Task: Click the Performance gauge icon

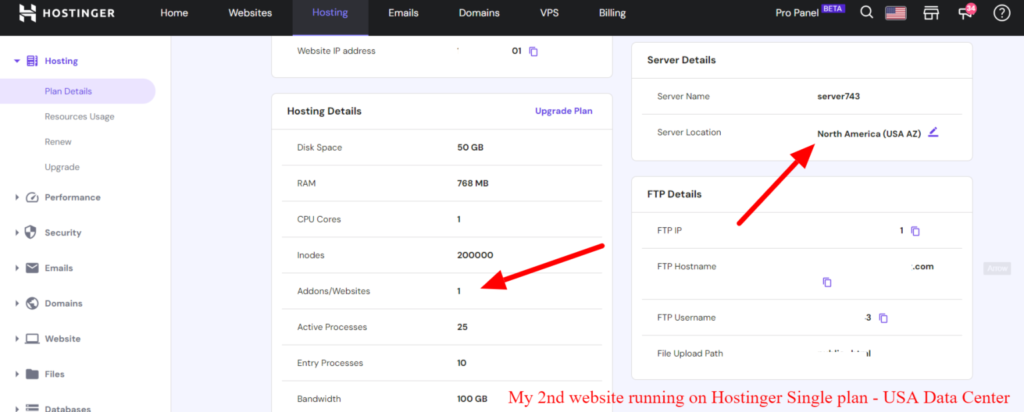Action: (x=32, y=197)
